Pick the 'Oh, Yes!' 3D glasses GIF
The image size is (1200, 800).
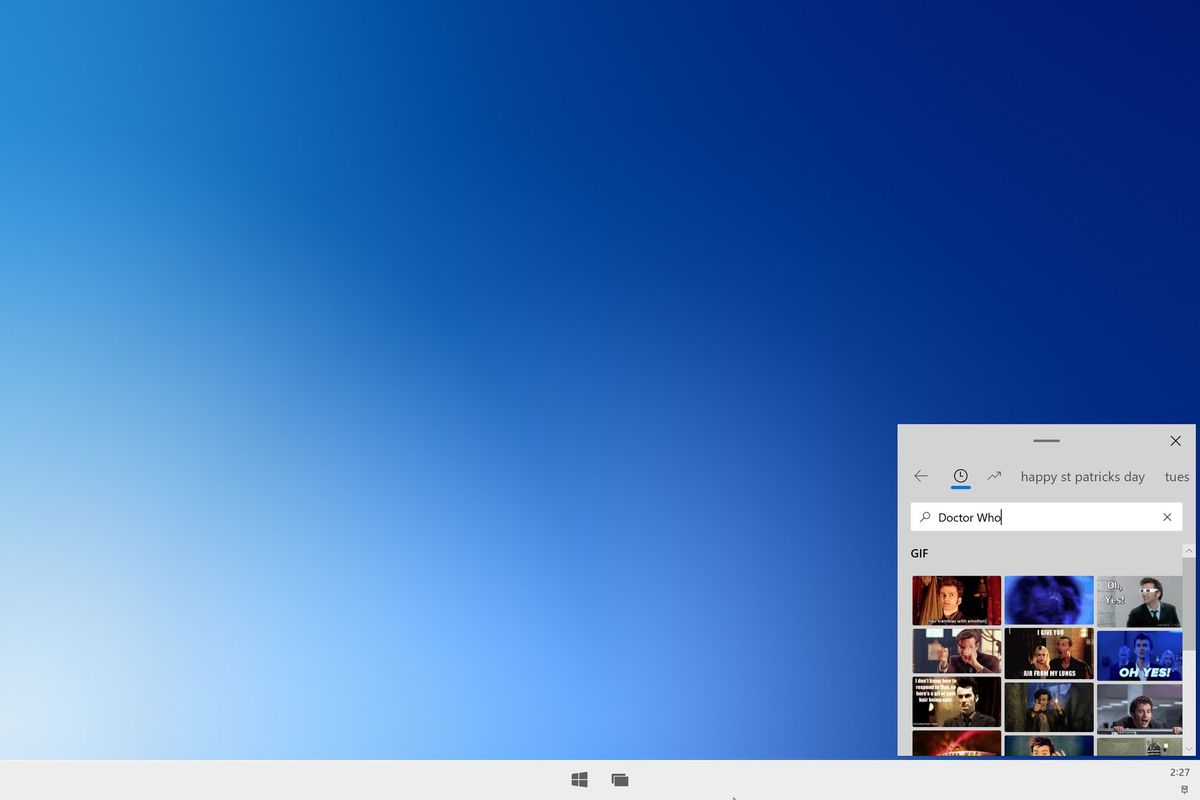1140,600
